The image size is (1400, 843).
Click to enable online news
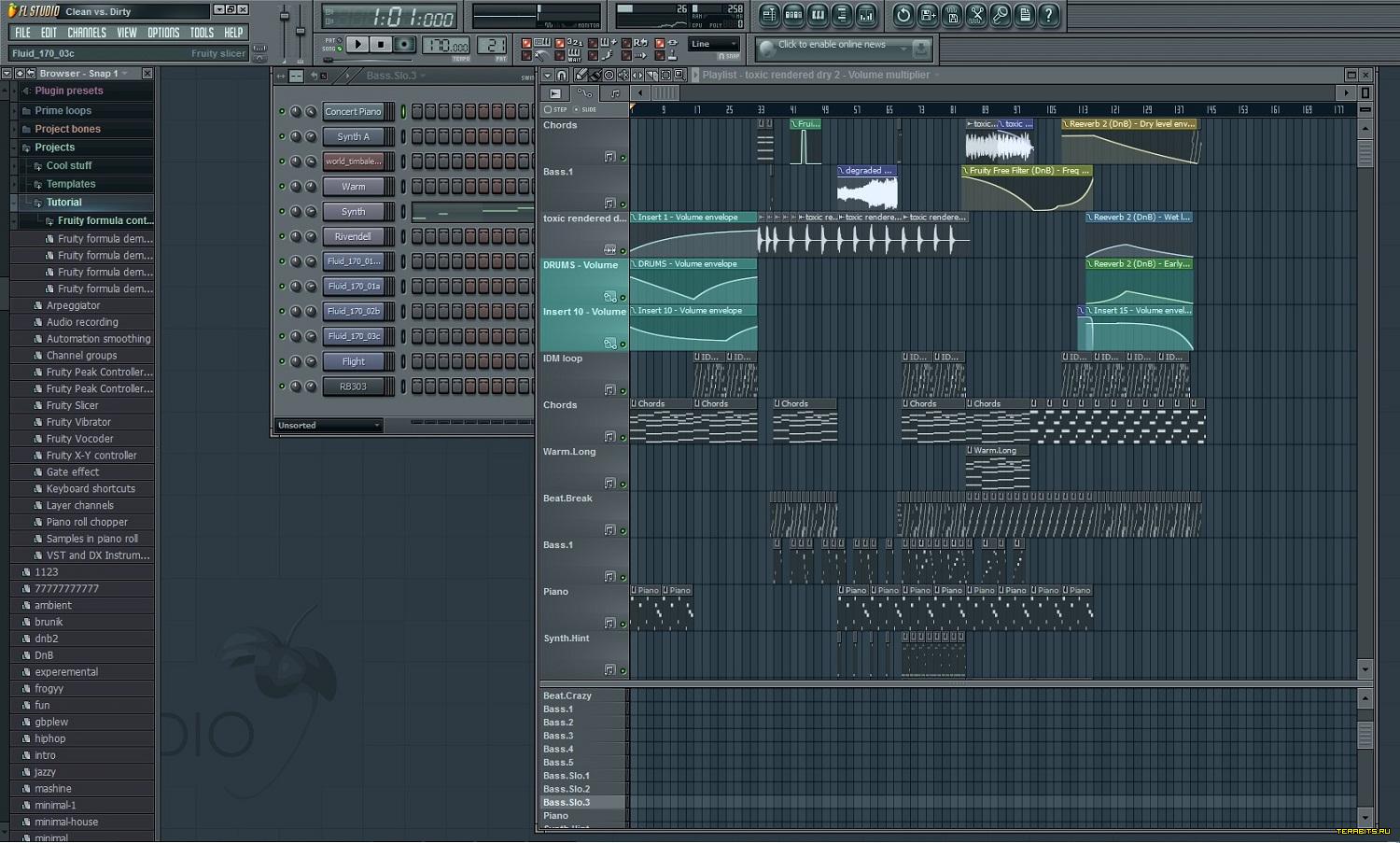tap(832, 45)
